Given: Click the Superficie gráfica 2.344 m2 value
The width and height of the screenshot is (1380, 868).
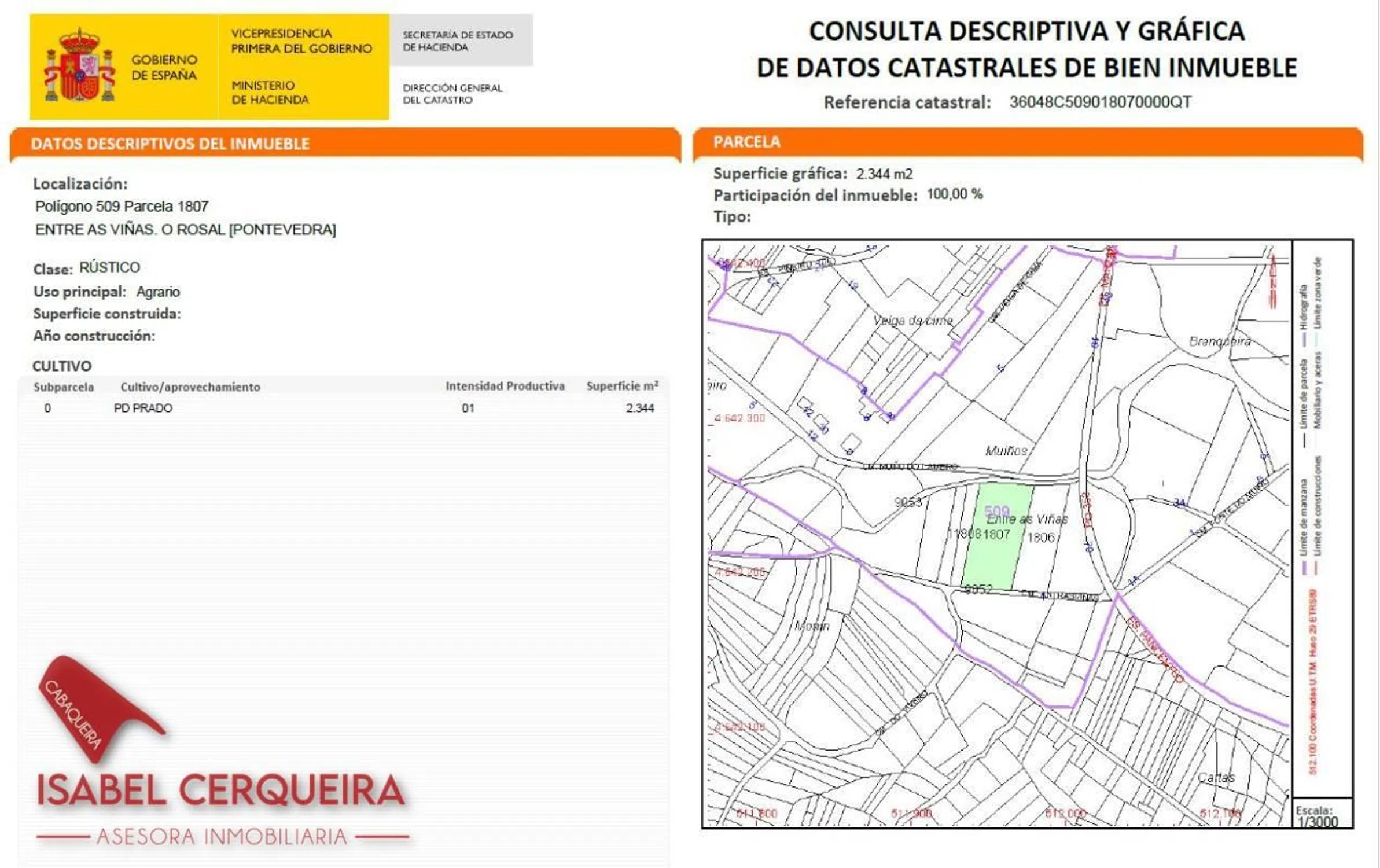Looking at the screenshot, I should (x=884, y=174).
